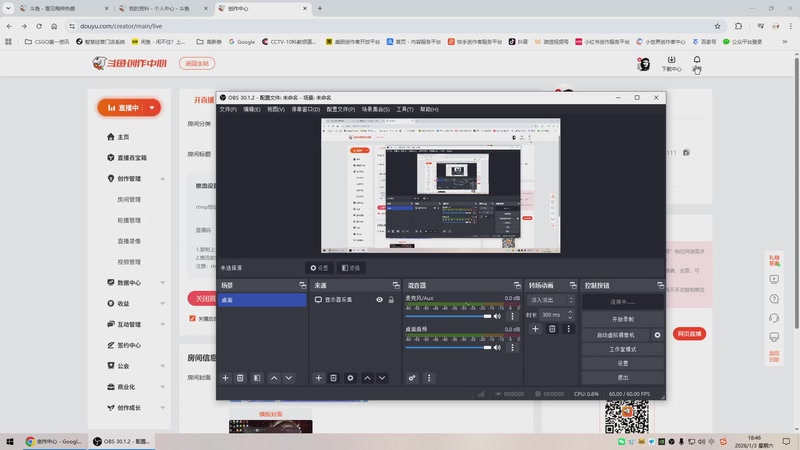Open 直播录像 in the sidebar

coord(129,241)
